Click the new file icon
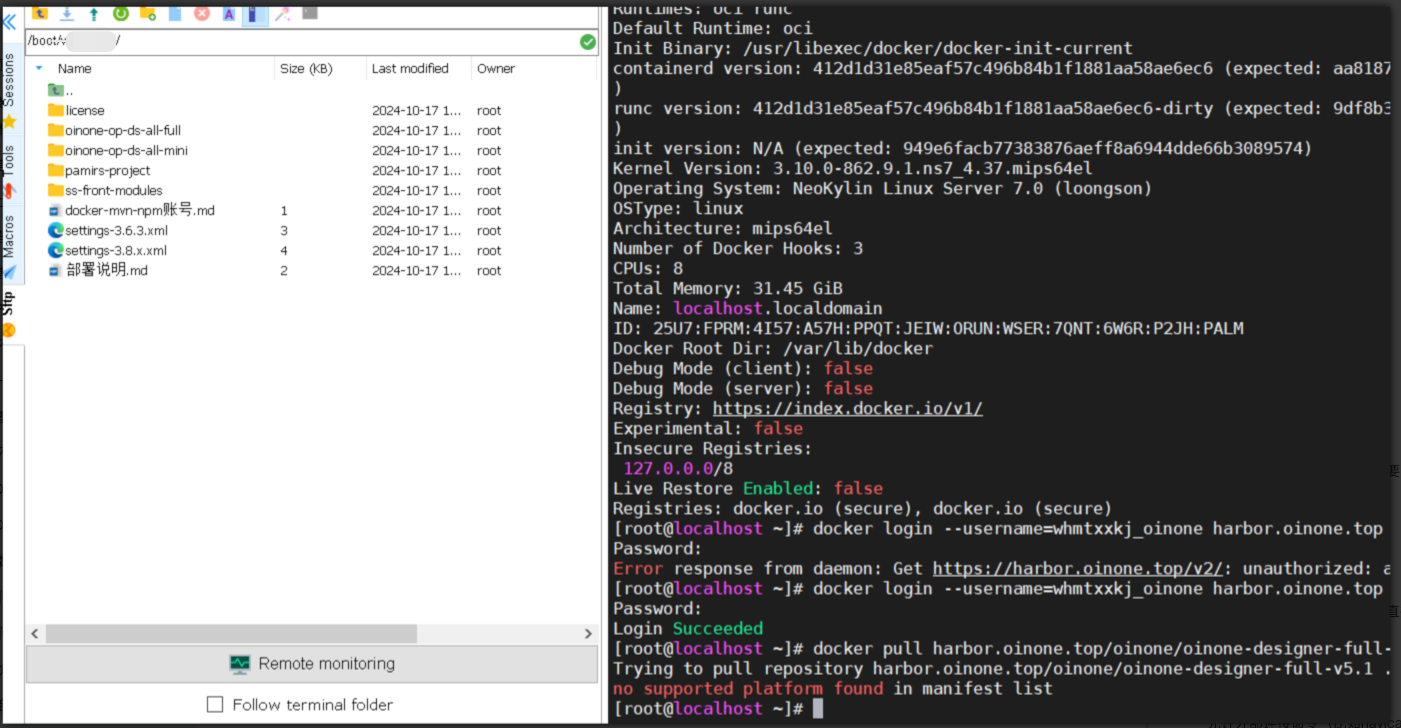The image size is (1401, 728). [175, 13]
